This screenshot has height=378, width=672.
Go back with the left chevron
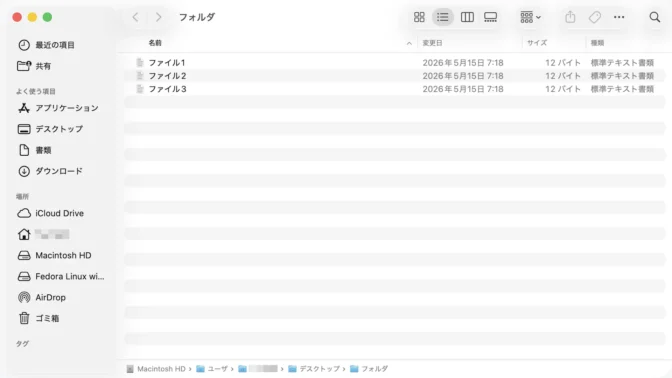135,17
